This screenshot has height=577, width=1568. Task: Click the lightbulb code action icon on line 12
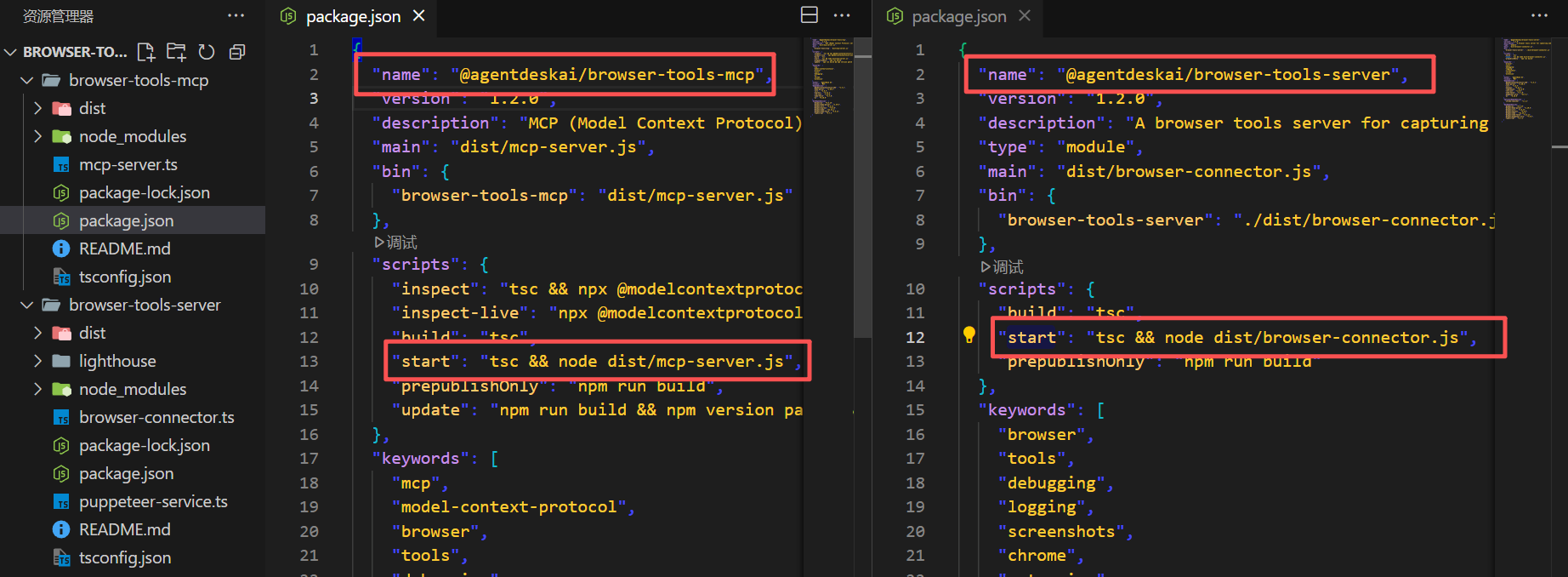[969, 334]
